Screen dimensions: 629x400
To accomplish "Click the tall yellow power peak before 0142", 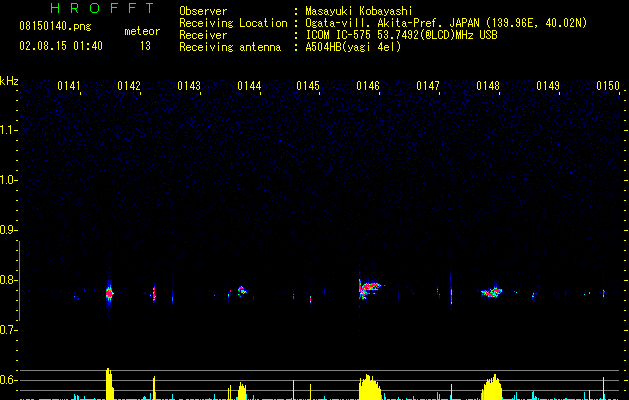I will [x=110, y=384].
